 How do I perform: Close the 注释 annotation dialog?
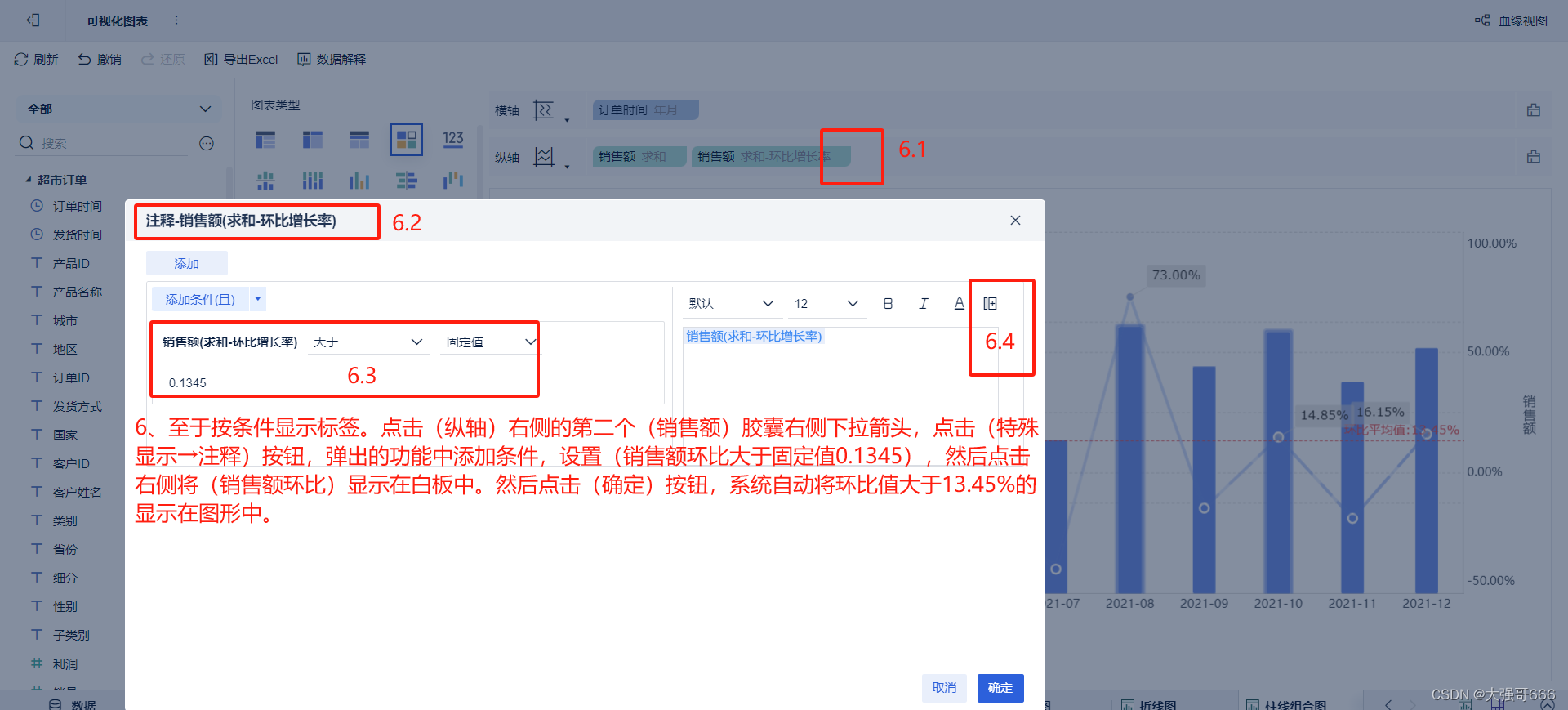click(x=1015, y=221)
